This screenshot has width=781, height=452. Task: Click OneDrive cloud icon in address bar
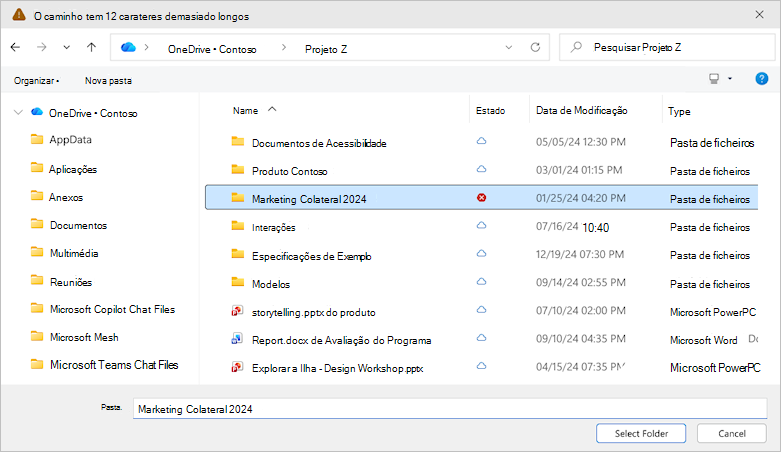[128, 47]
